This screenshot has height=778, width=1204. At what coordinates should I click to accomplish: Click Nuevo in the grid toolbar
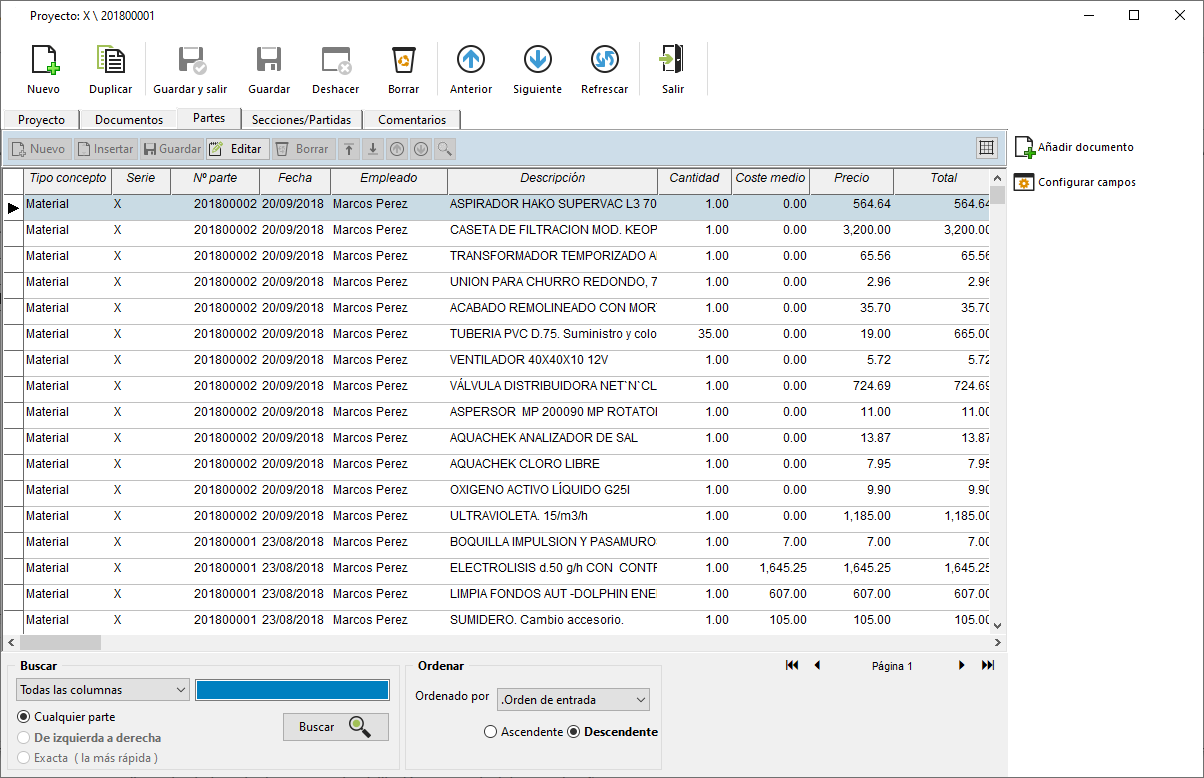38,149
